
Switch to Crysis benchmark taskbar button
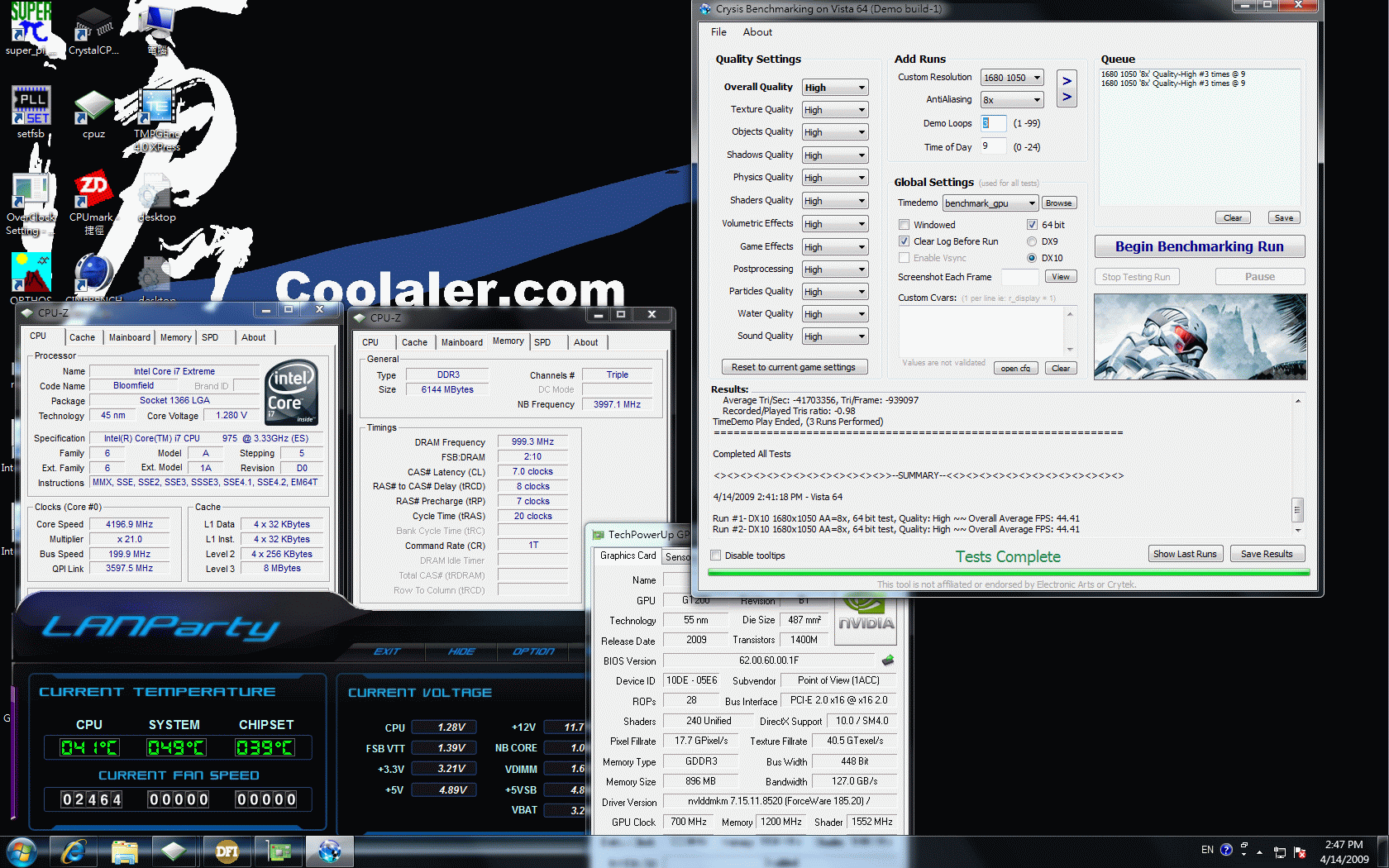(x=329, y=851)
